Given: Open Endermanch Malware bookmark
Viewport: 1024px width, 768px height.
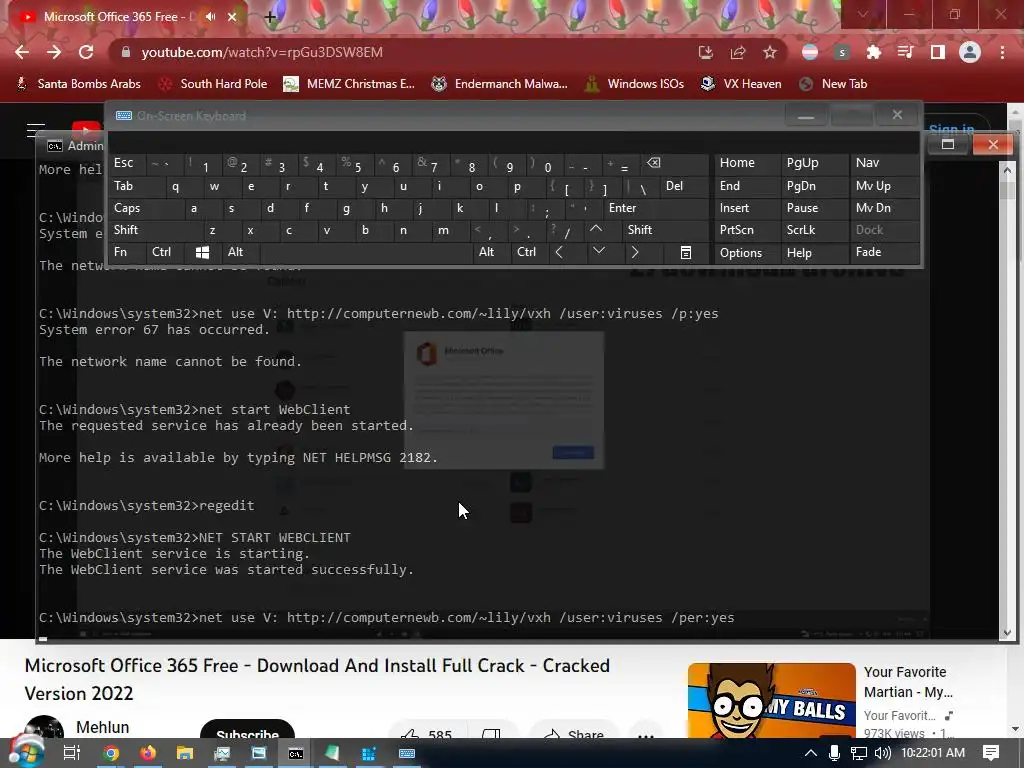Looking at the screenshot, I should coord(500,84).
